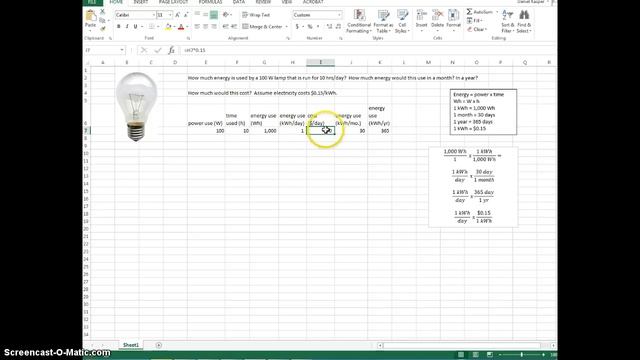Open the font size dropdown

point(170,15)
